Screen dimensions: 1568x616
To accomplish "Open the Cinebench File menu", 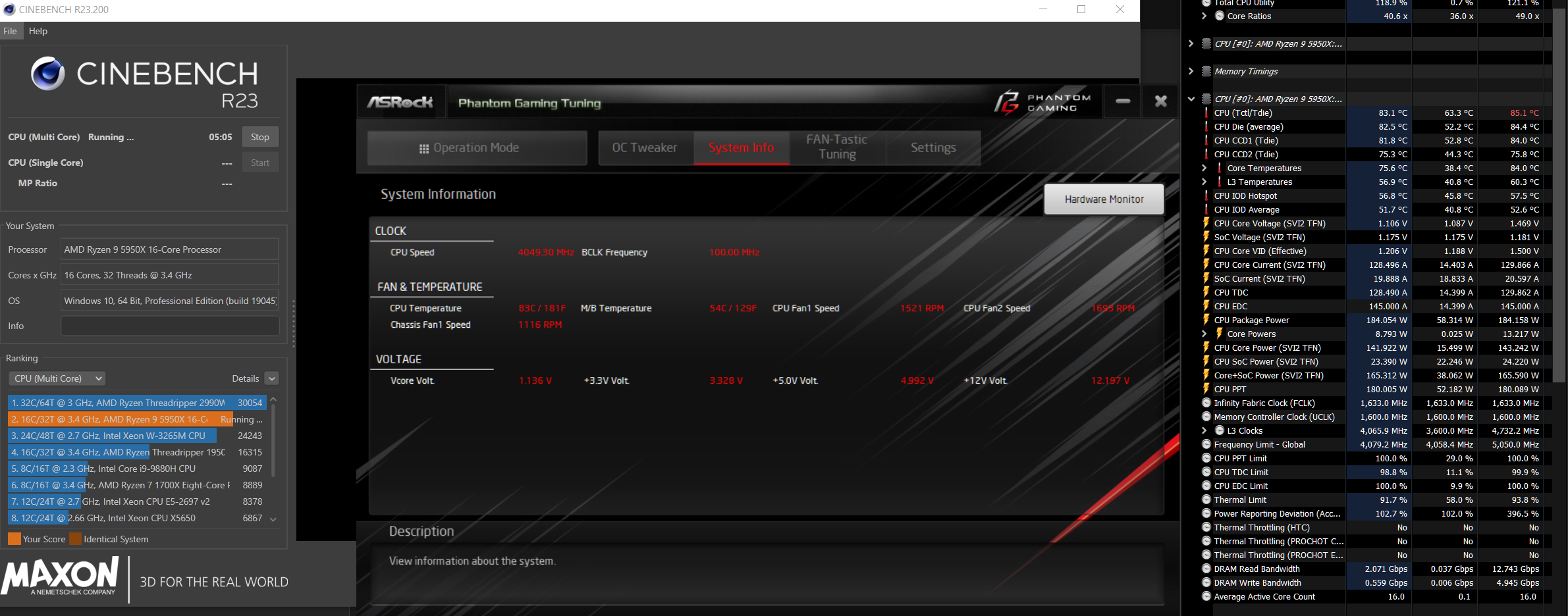I will point(11,31).
